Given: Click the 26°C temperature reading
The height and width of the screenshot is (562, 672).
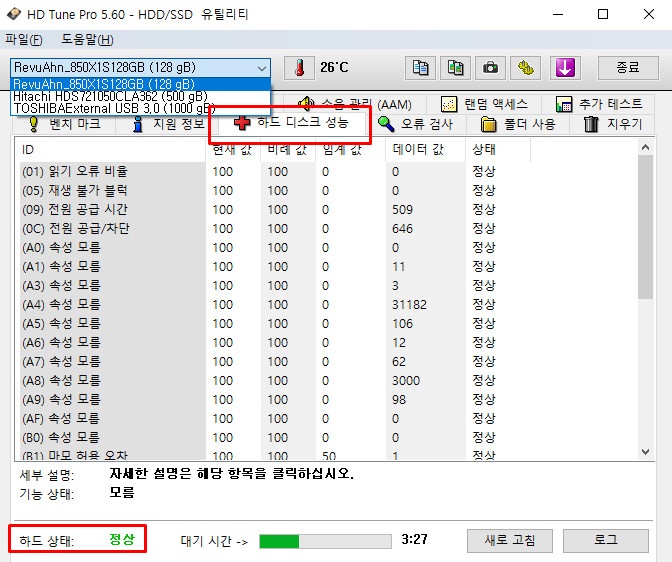Looking at the screenshot, I should point(334,68).
